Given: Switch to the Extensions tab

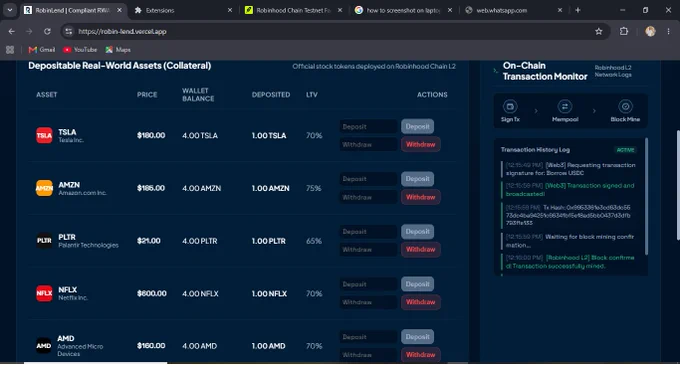Looking at the screenshot, I should [x=183, y=10].
